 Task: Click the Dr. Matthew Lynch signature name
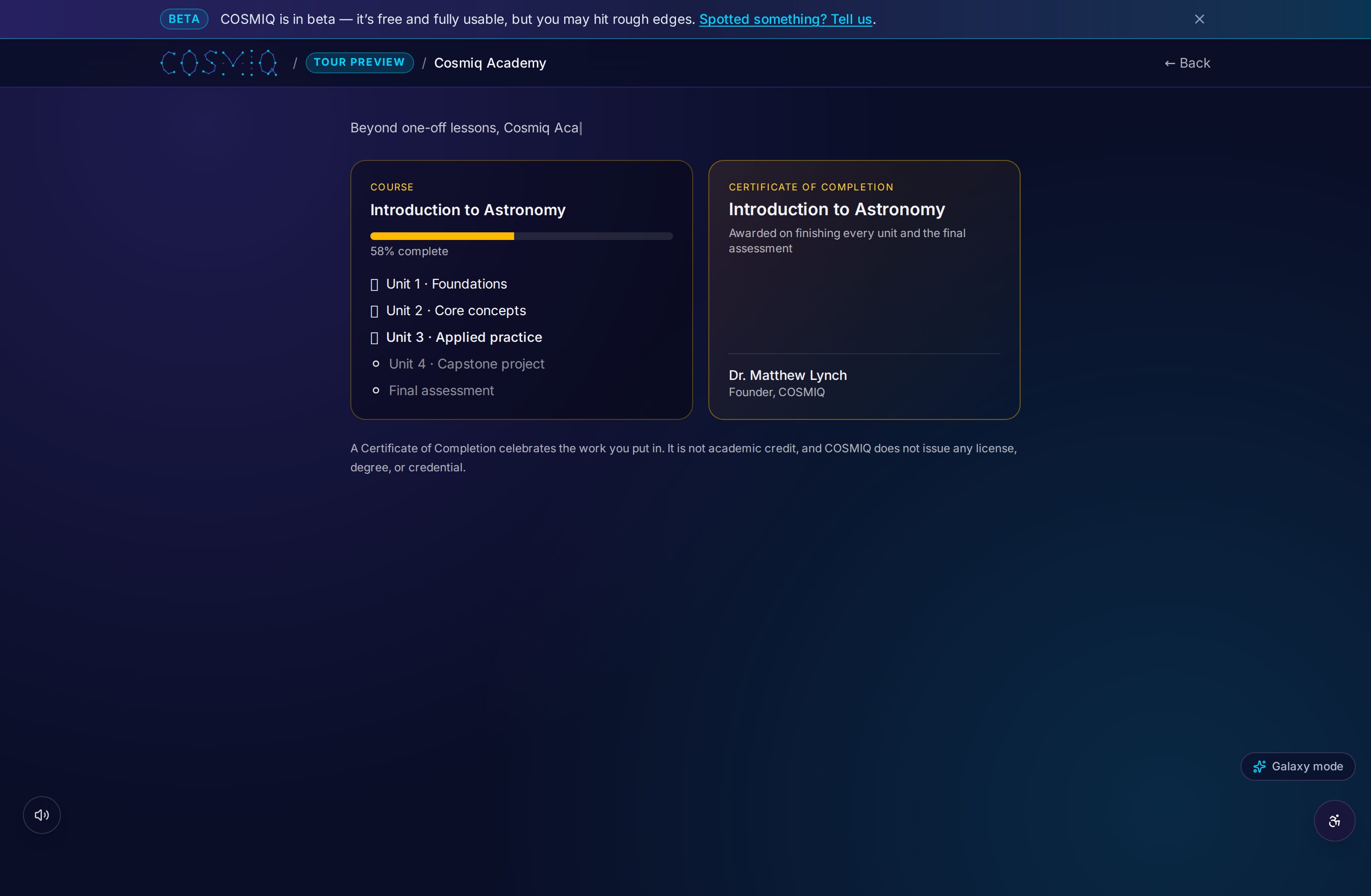coord(787,375)
